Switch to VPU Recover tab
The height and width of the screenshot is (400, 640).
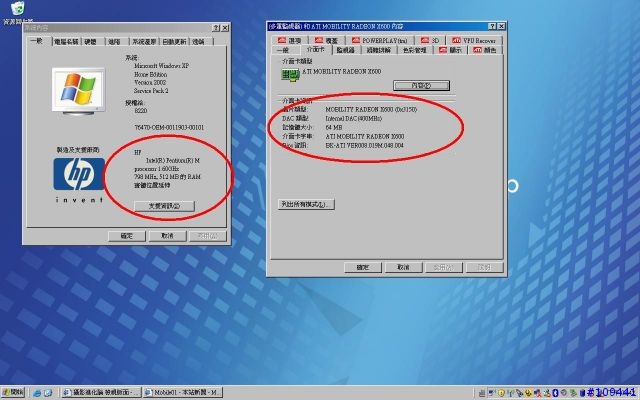pyautogui.click(x=474, y=40)
